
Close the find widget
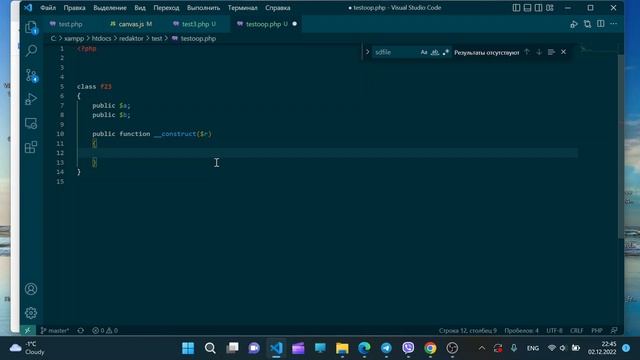pos(563,52)
